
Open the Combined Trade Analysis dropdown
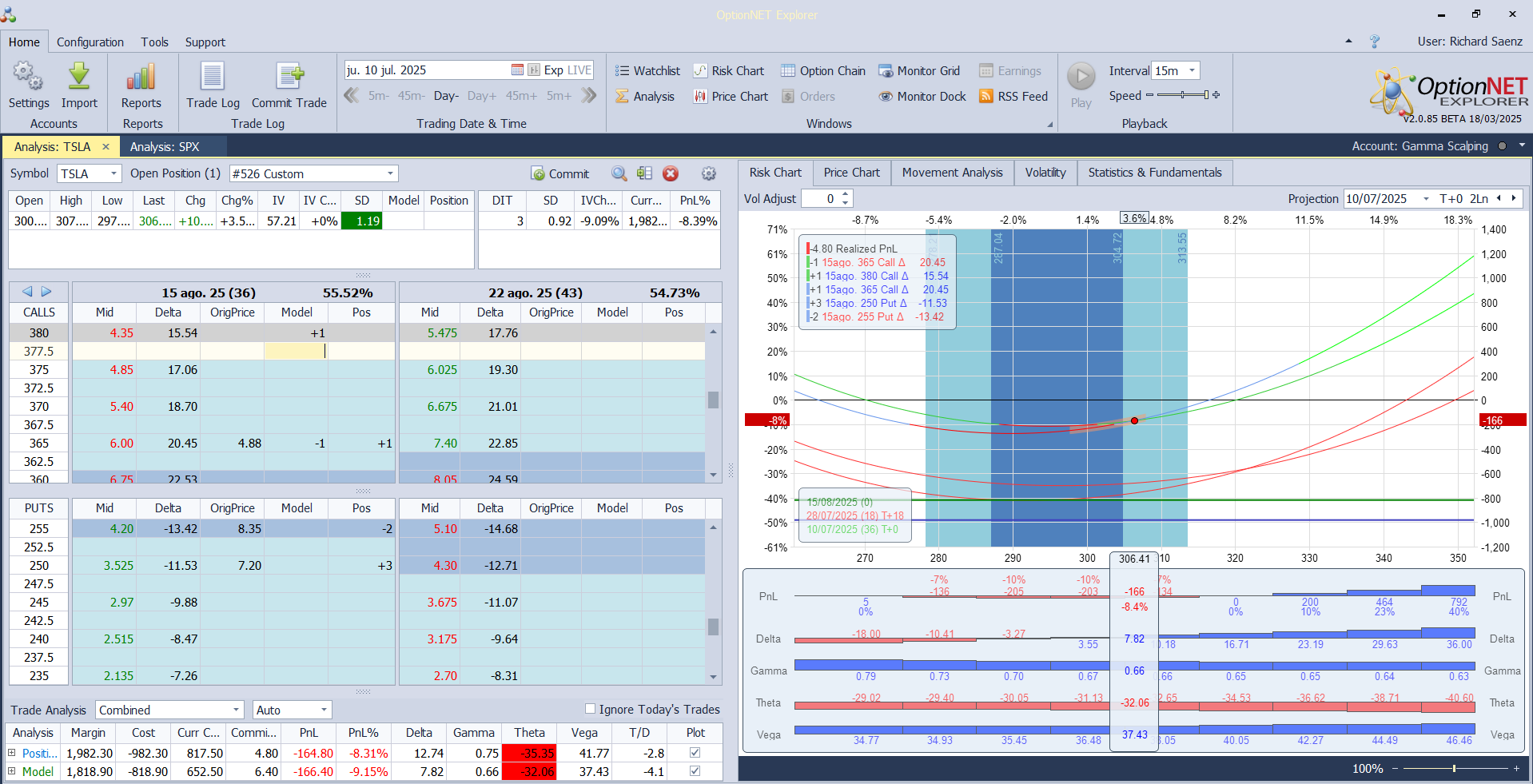pos(237,710)
